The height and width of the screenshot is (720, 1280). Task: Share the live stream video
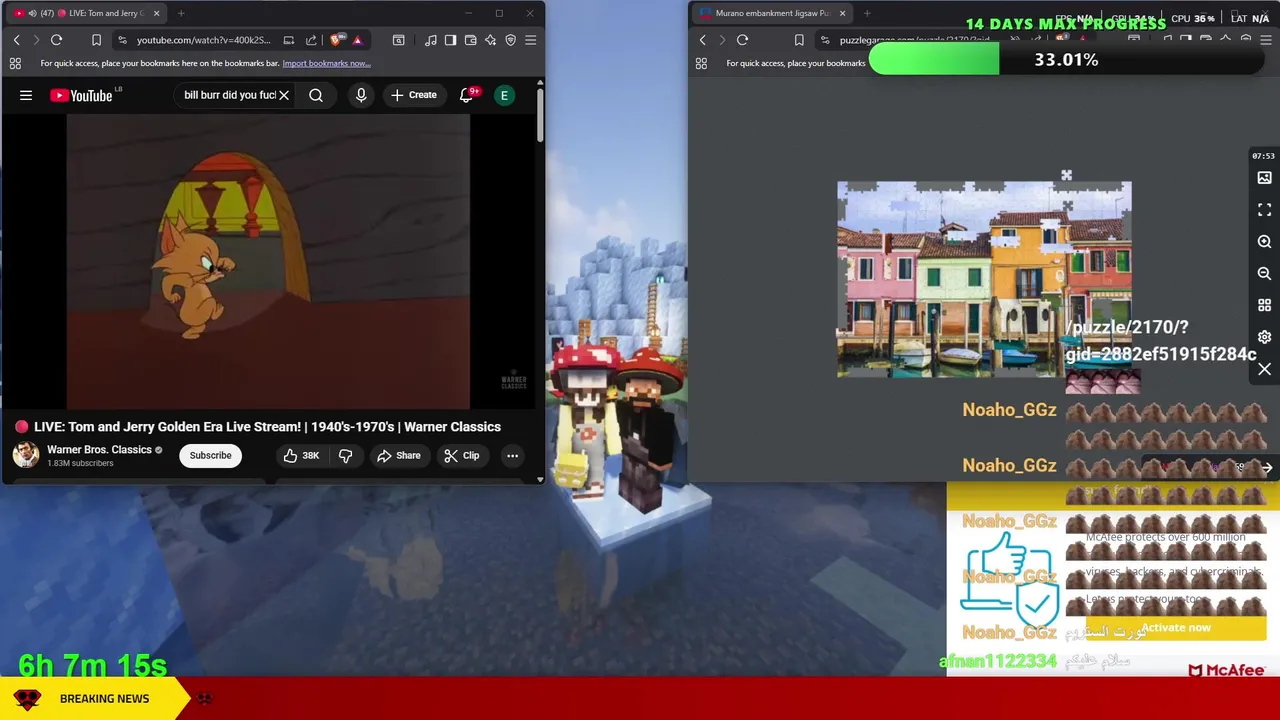tap(399, 455)
